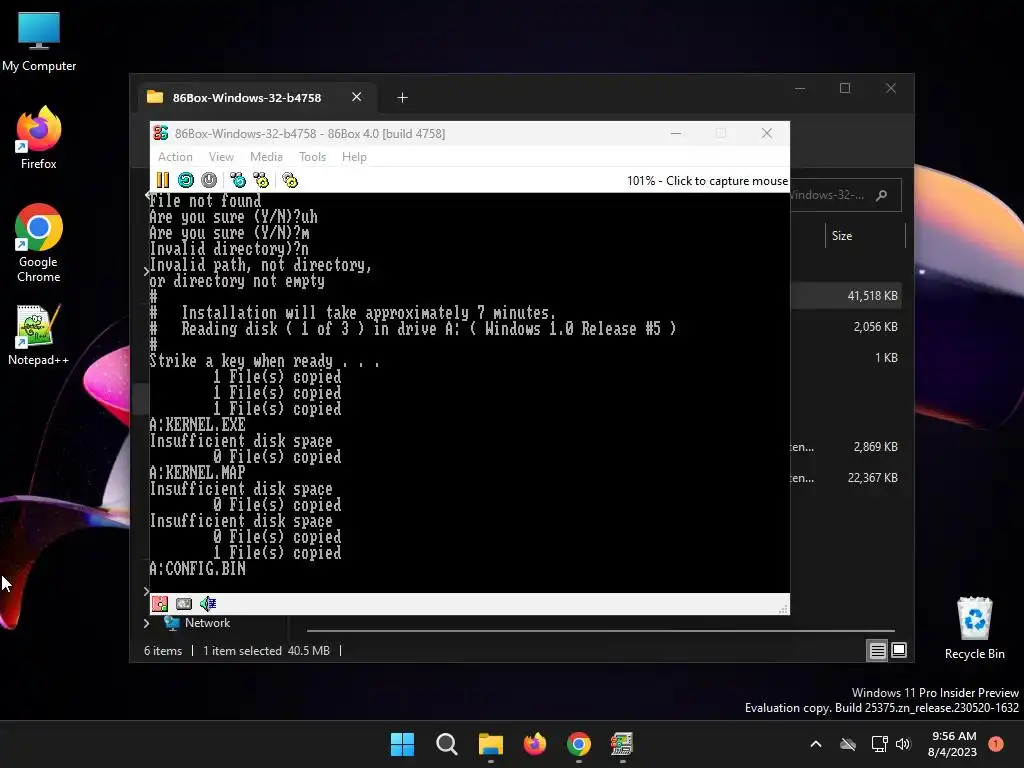
Task: Click the hard reset toolbar icon
Action: click(185, 180)
